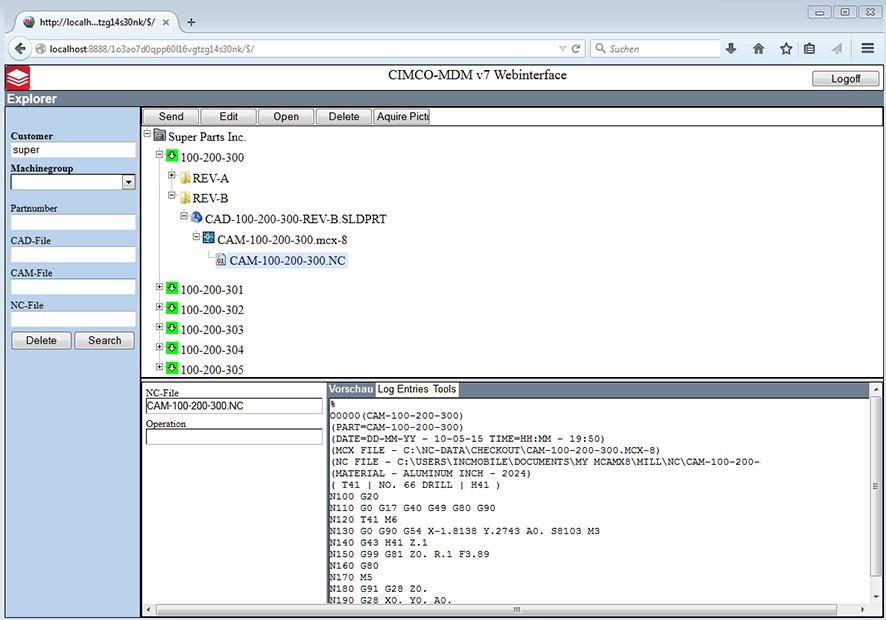Collapse the CAM-100-200-300.mcx-8 node

[x=196, y=236]
